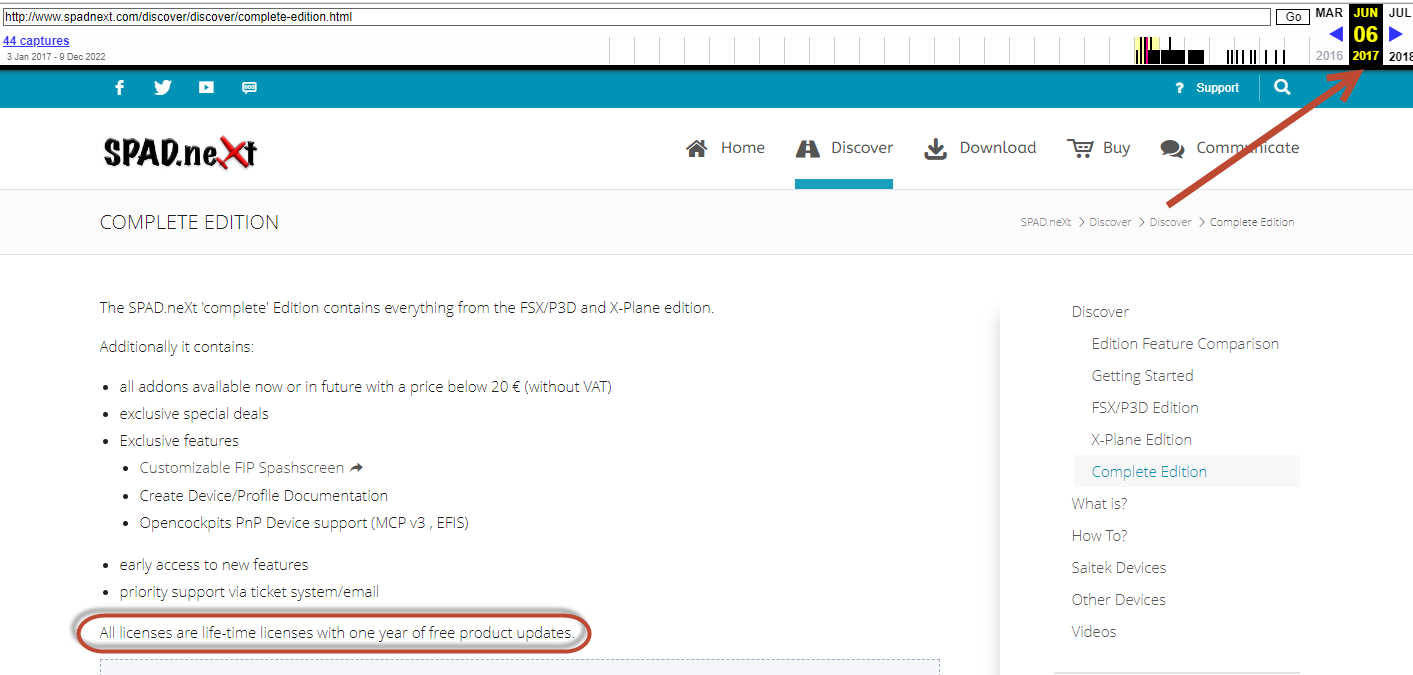
Task: Open the Communicate menu item
Action: pos(1248,148)
